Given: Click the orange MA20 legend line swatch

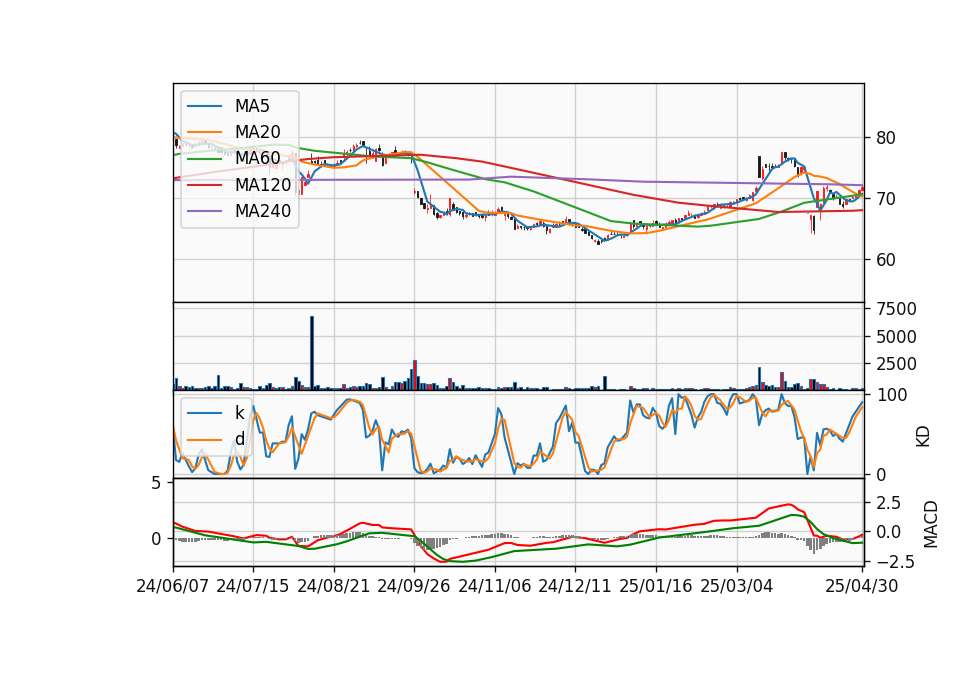Looking at the screenshot, I should click(x=204, y=133).
